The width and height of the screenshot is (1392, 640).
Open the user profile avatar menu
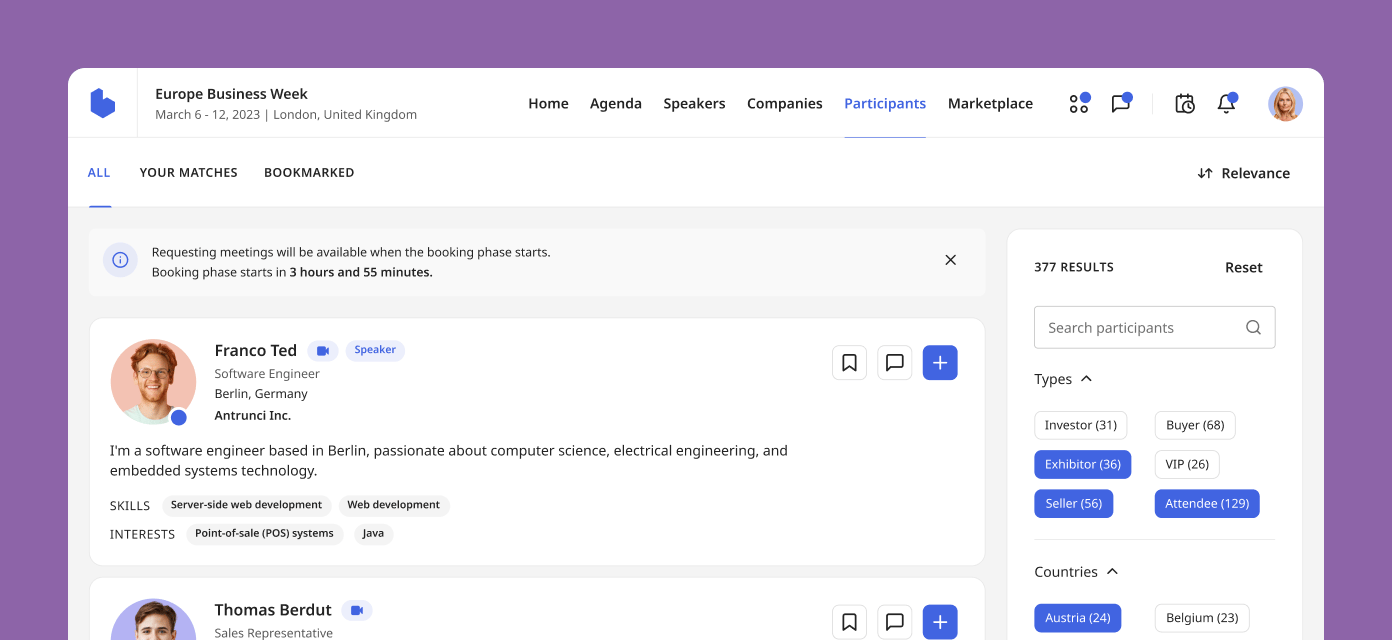tap(1285, 103)
